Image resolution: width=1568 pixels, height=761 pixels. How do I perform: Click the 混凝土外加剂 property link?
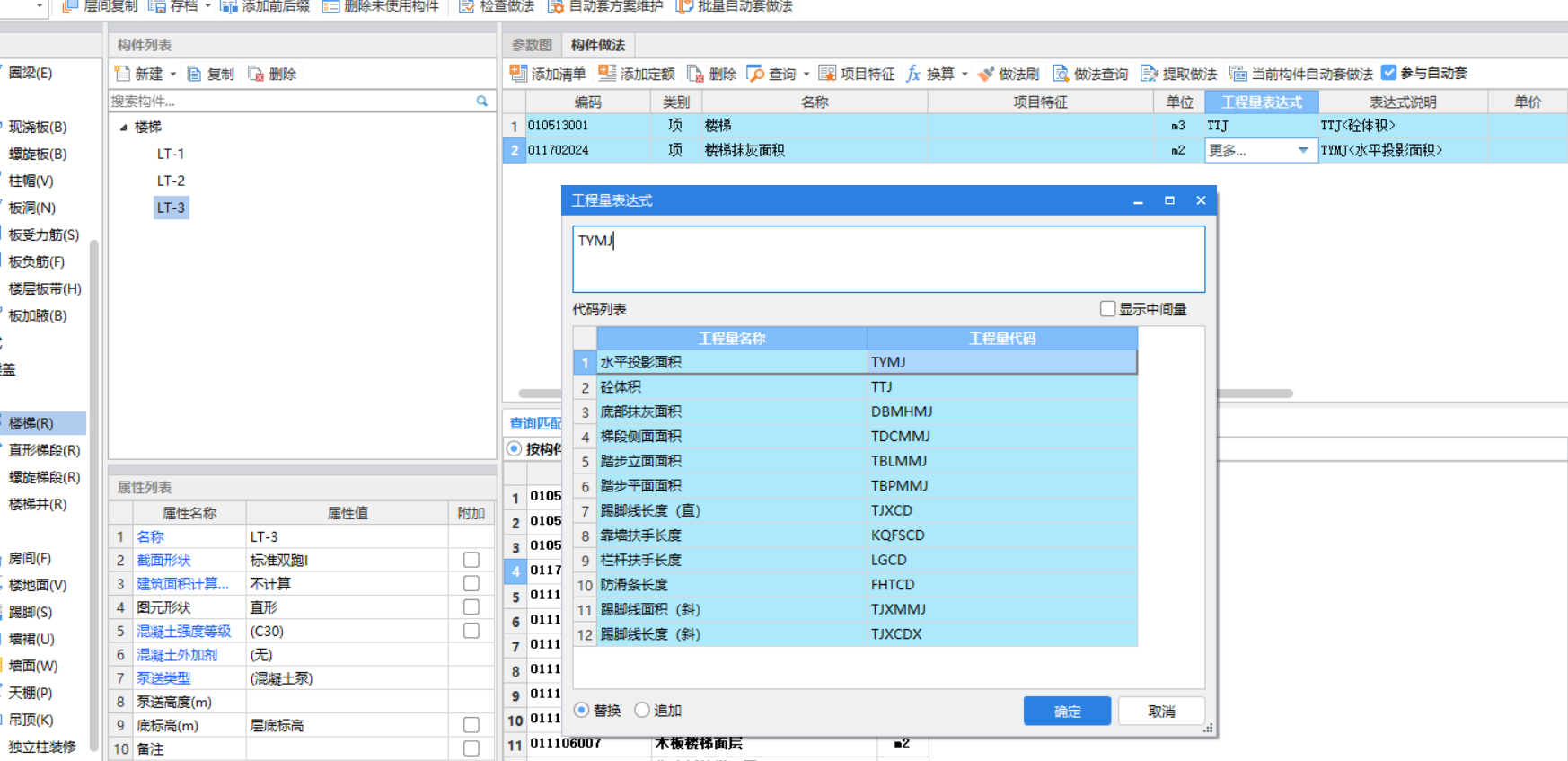177,655
